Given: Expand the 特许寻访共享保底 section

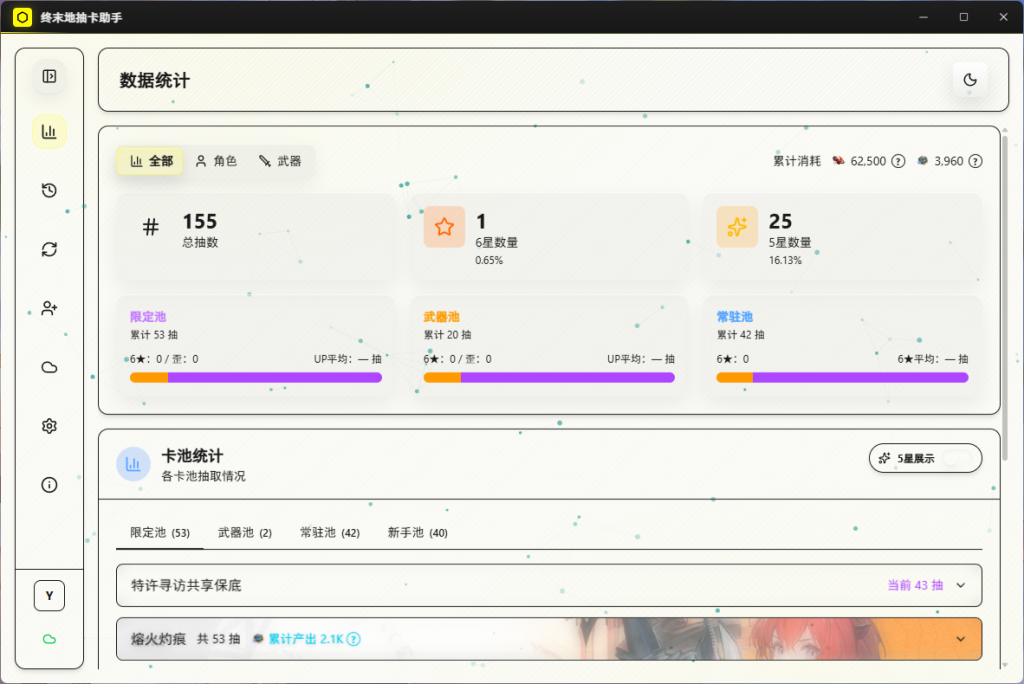Looking at the screenshot, I should click(959, 585).
